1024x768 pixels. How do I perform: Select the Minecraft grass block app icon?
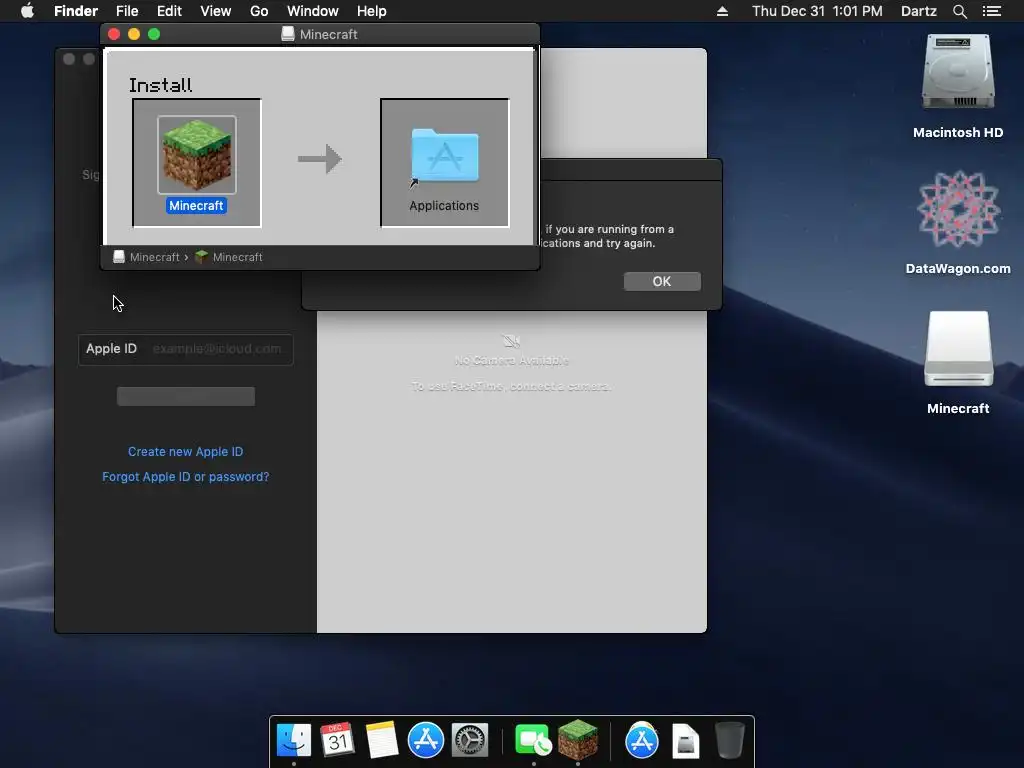point(197,155)
